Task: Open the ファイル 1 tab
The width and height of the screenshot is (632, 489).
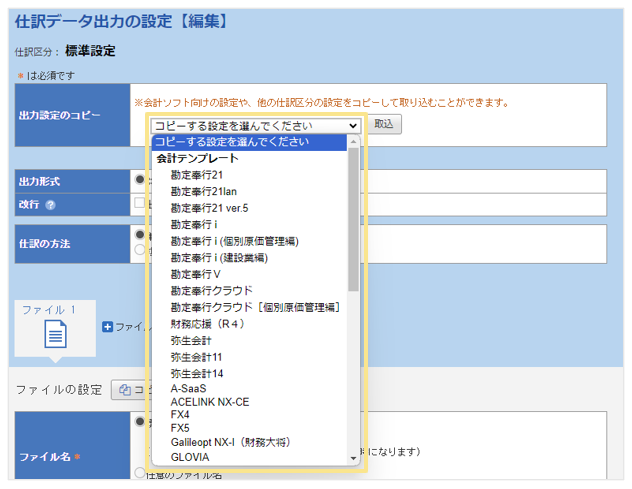Action: coord(55,328)
